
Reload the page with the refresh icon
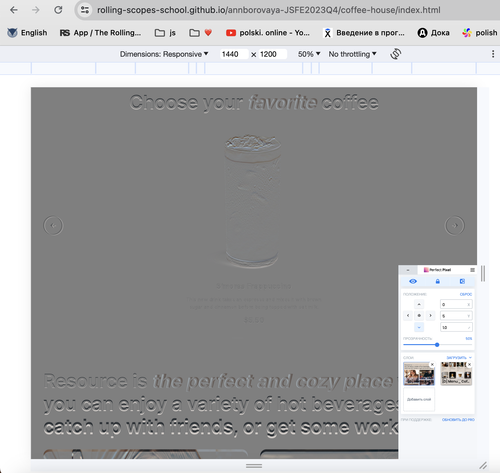(x=58, y=10)
